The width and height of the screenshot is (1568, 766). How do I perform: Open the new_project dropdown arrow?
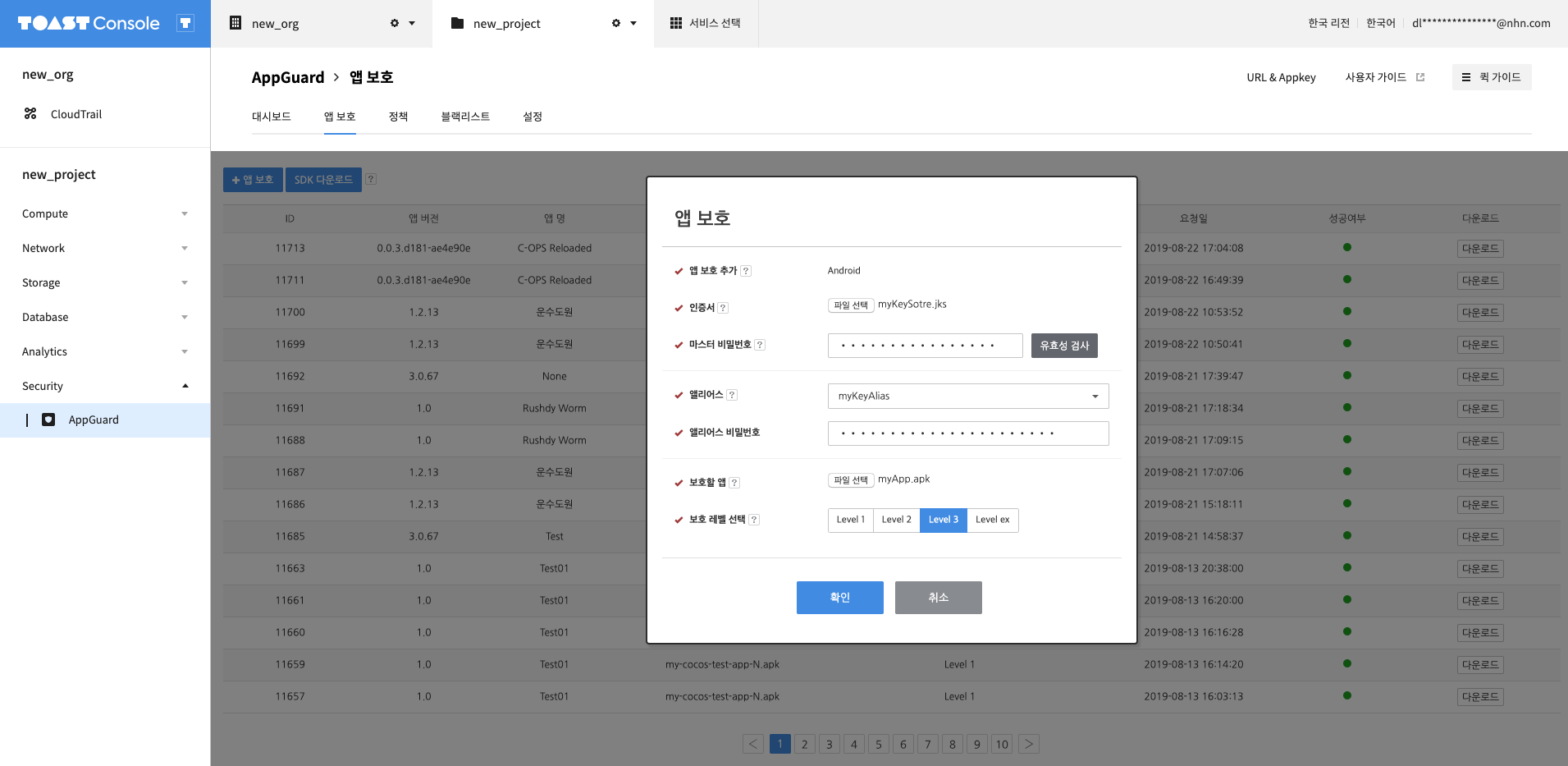[633, 23]
